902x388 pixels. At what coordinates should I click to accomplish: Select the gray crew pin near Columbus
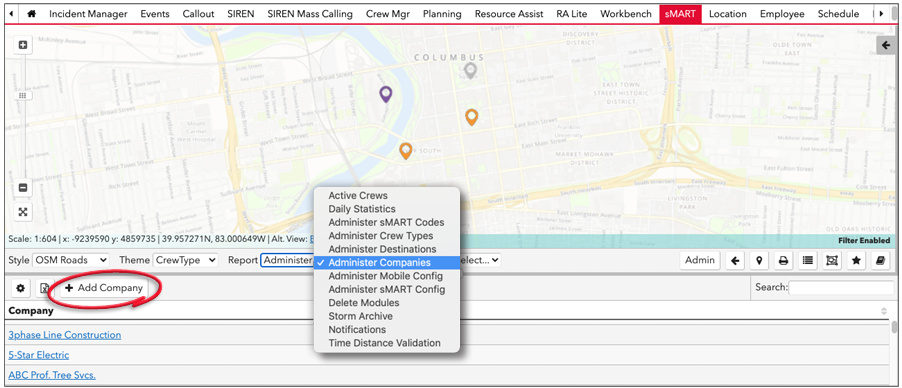pyautogui.click(x=471, y=70)
